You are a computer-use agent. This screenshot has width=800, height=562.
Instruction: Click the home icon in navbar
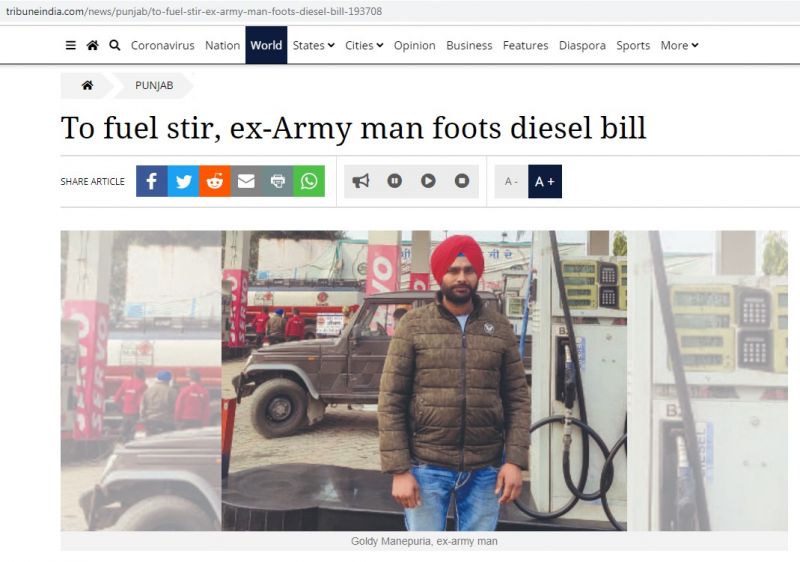pos(92,45)
